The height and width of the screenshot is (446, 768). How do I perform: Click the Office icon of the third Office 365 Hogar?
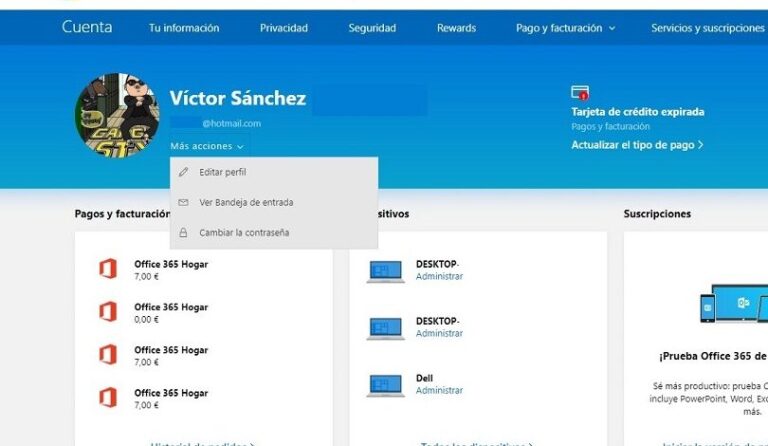pos(108,354)
